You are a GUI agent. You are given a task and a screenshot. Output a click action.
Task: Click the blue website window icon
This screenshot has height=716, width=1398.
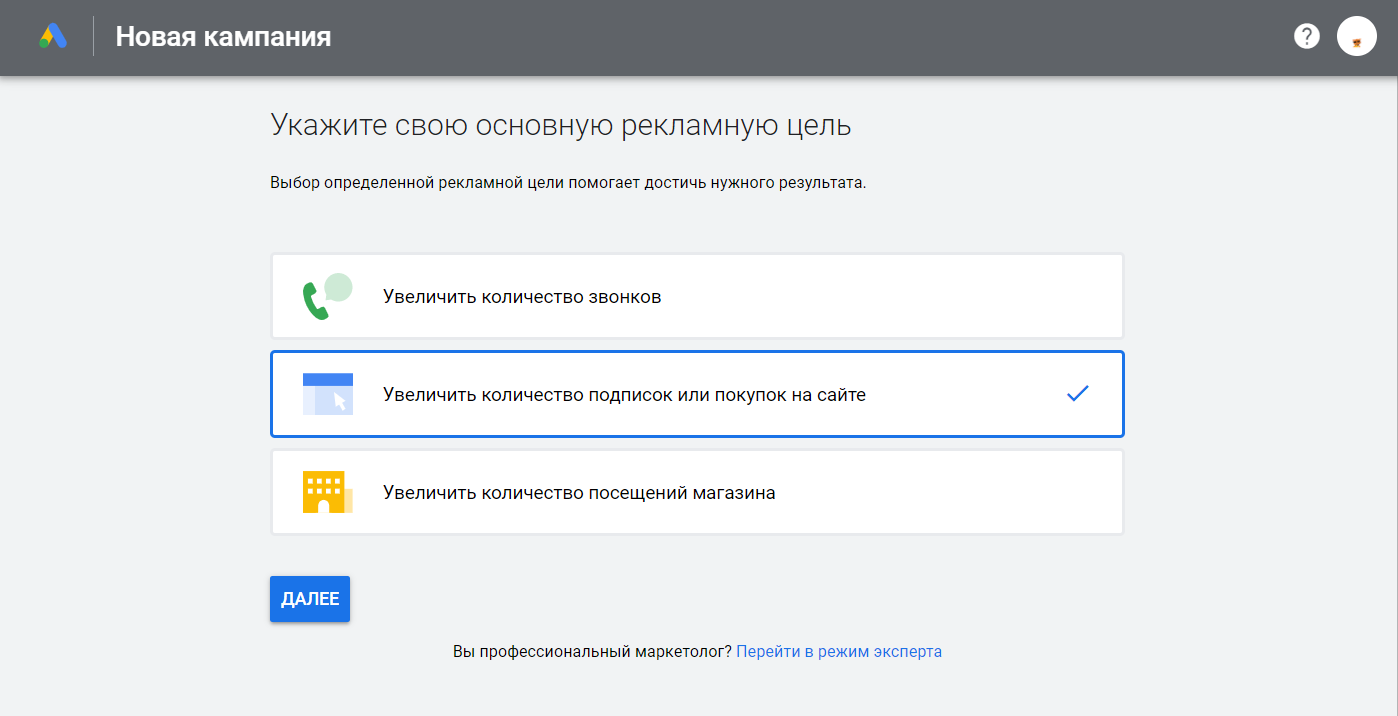328,394
